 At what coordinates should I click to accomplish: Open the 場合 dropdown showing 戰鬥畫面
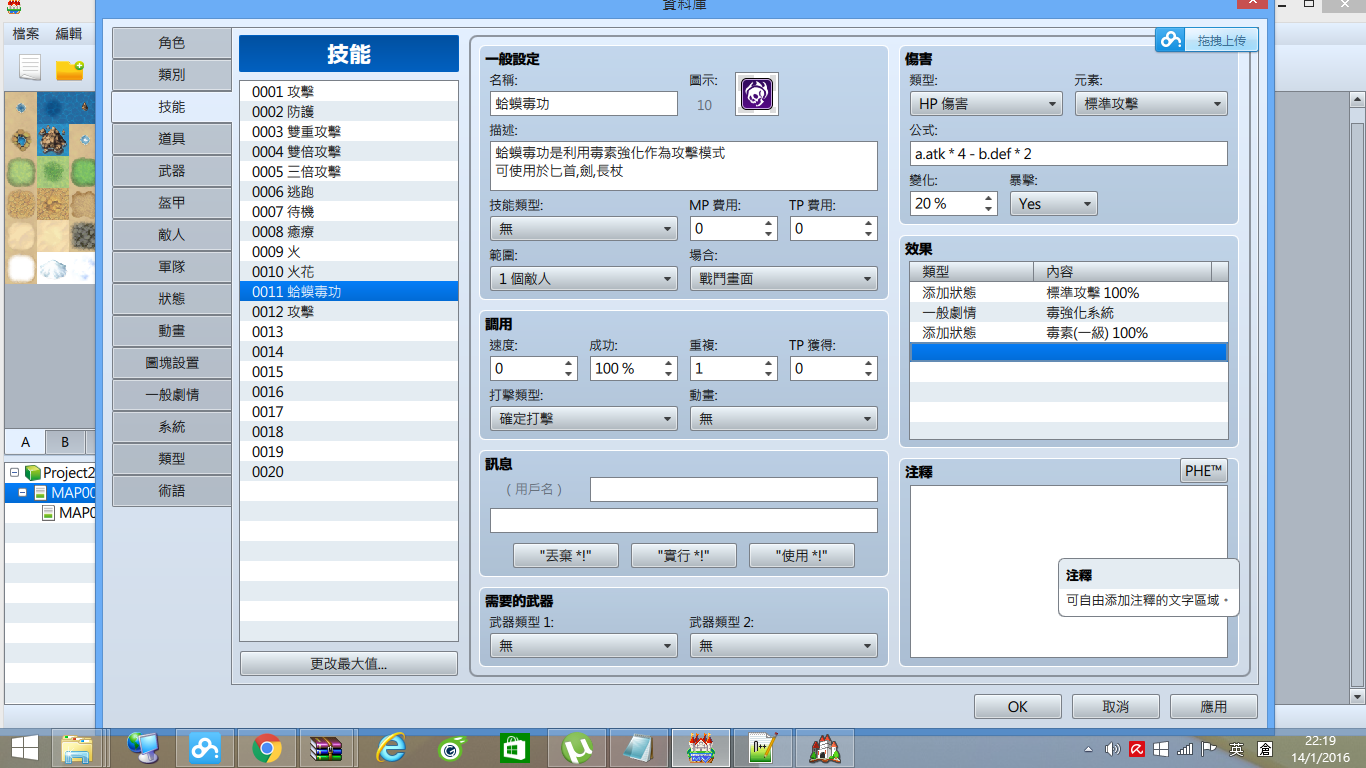(784, 279)
